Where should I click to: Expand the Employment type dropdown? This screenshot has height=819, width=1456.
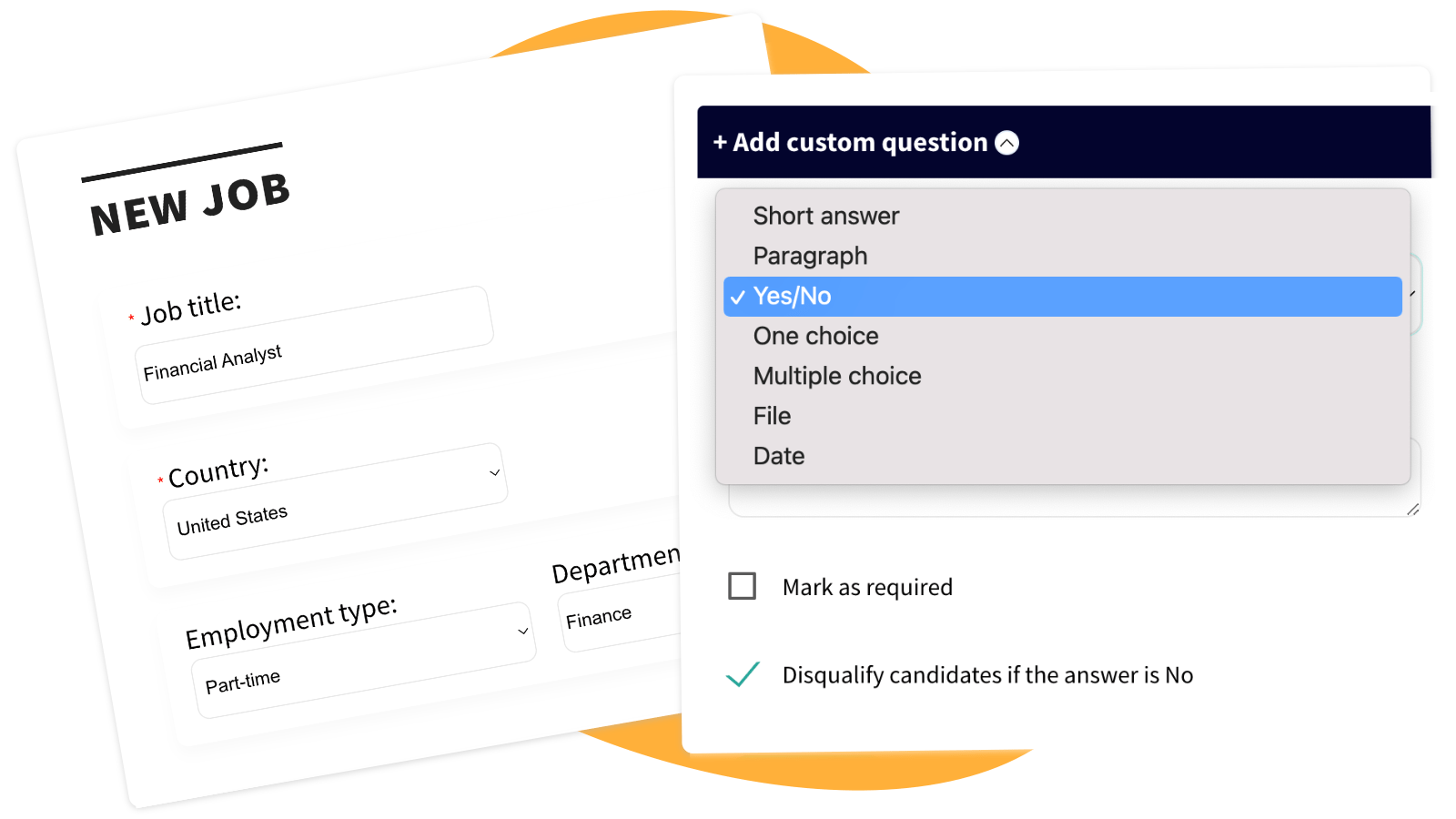pyautogui.click(x=523, y=632)
